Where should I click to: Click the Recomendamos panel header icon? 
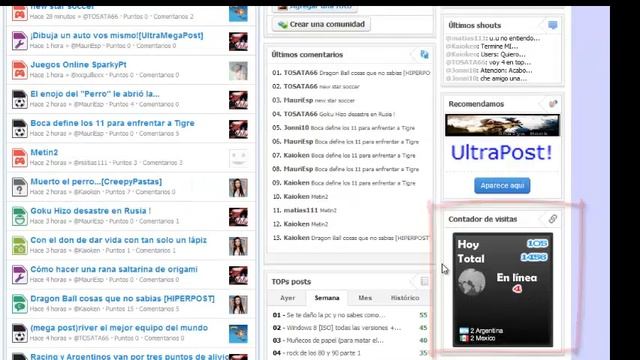tap(553, 104)
